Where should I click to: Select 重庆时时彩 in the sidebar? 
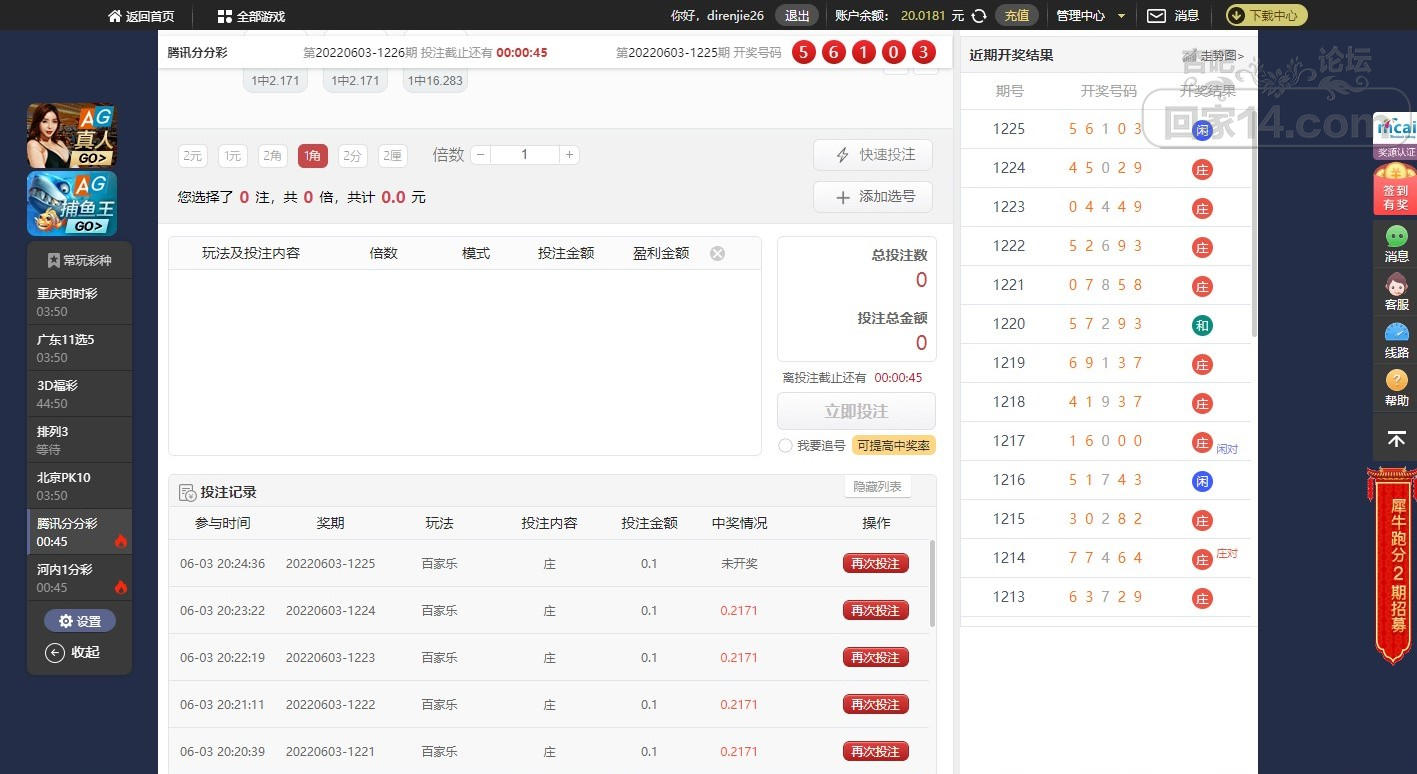point(79,301)
